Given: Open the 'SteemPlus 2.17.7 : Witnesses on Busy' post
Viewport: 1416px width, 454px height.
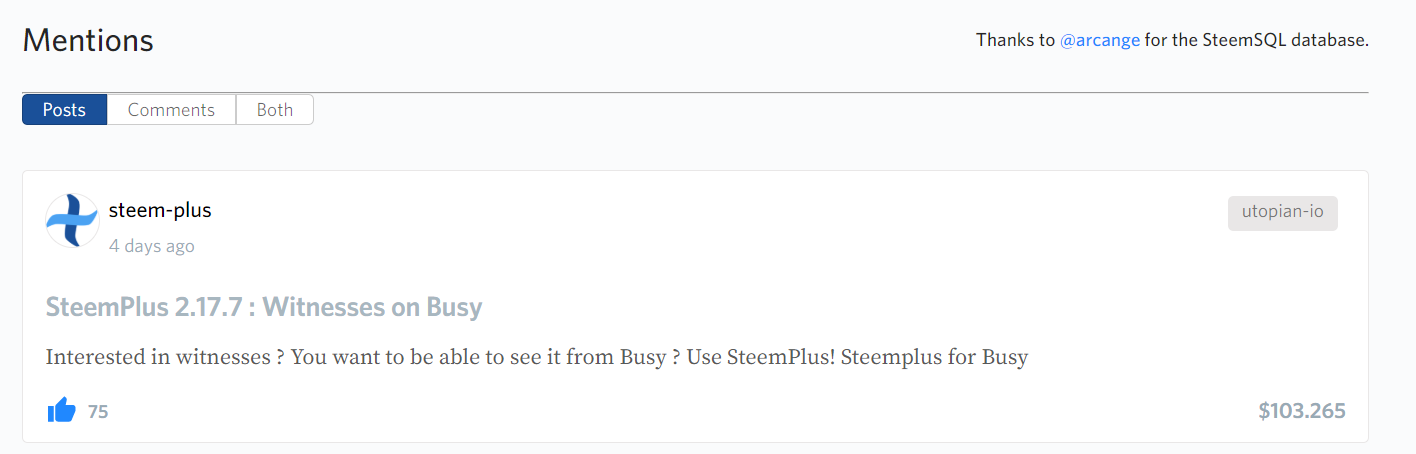Looking at the screenshot, I should [x=264, y=307].
